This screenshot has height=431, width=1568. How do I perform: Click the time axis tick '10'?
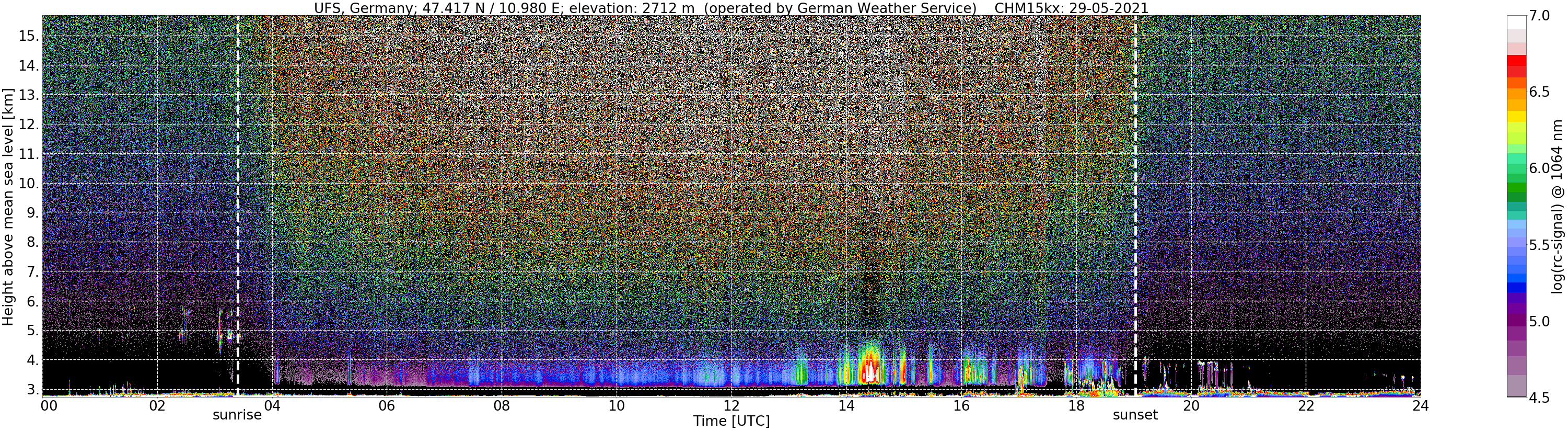click(x=617, y=405)
